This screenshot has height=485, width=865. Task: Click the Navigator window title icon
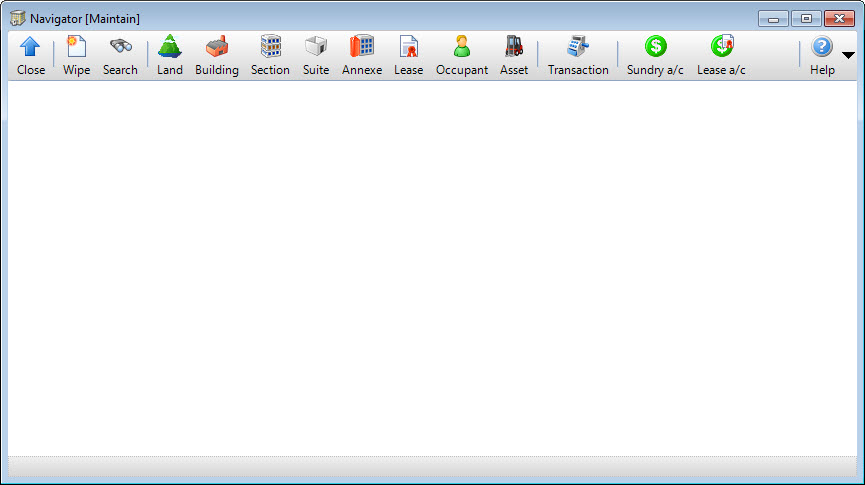18,18
